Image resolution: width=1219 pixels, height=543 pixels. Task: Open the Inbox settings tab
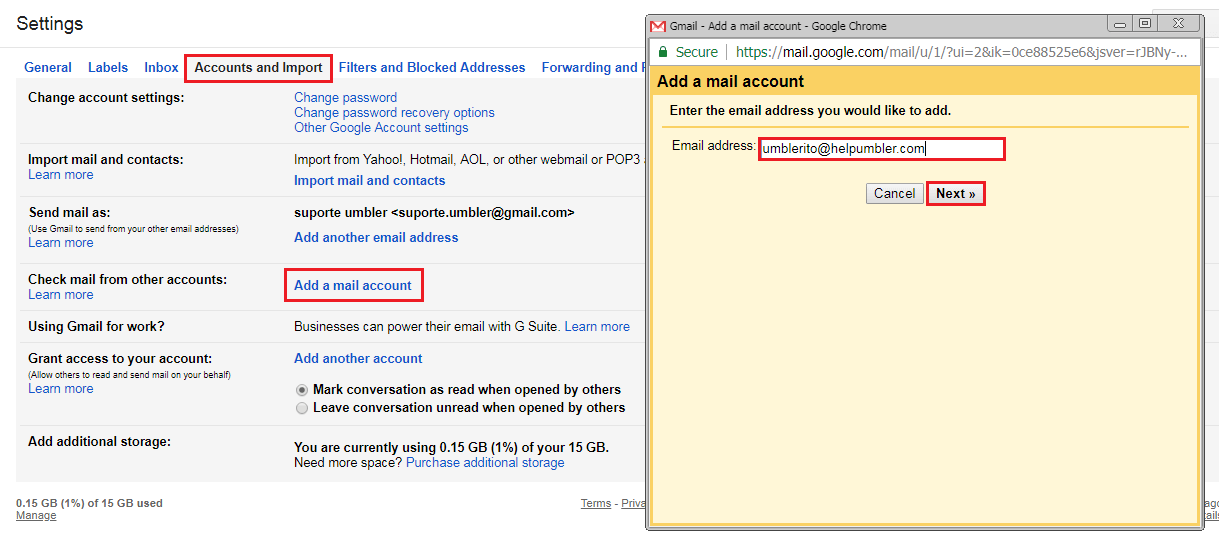click(161, 68)
